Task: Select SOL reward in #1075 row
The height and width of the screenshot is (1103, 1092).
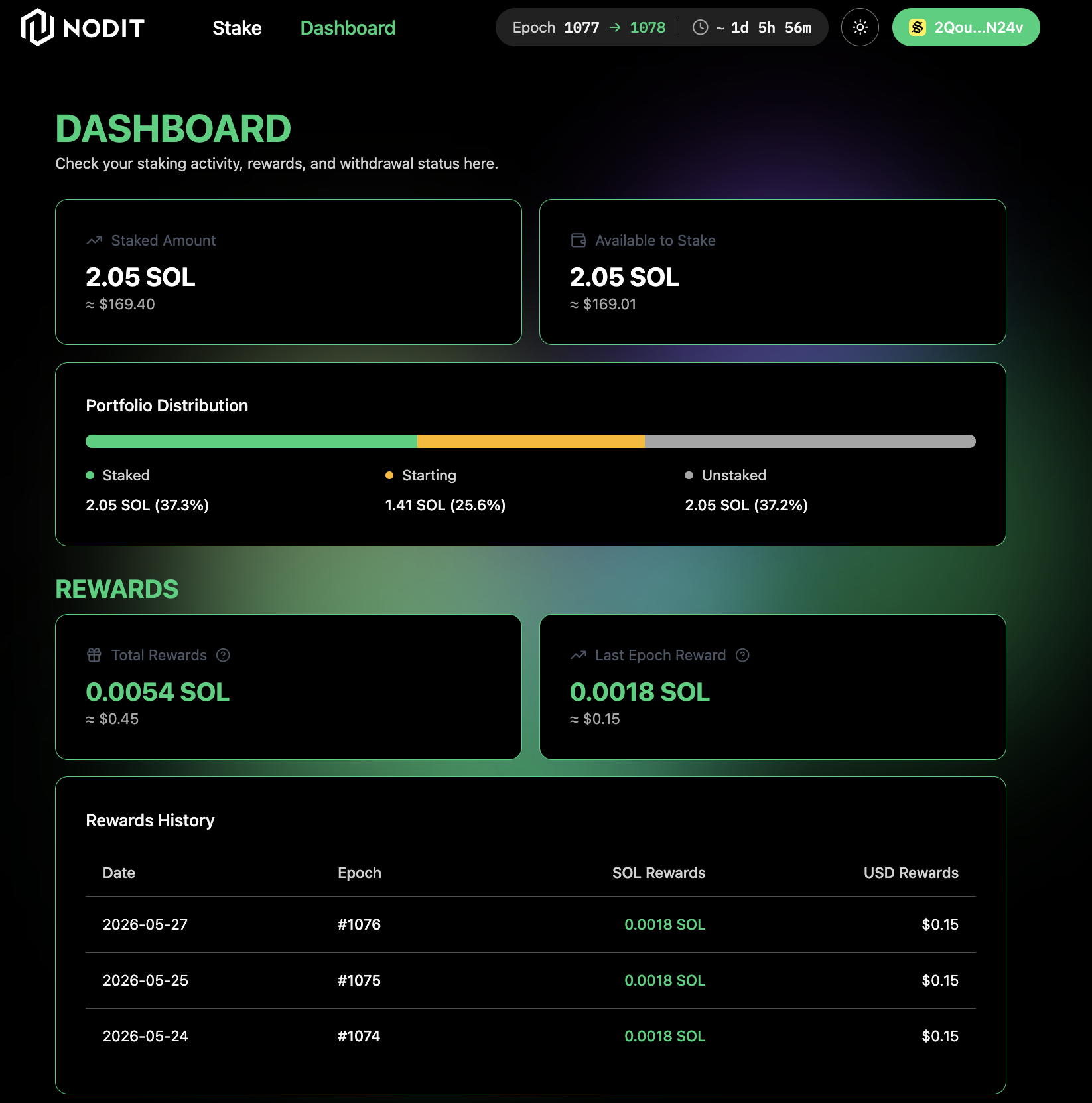Action: pos(665,980)
